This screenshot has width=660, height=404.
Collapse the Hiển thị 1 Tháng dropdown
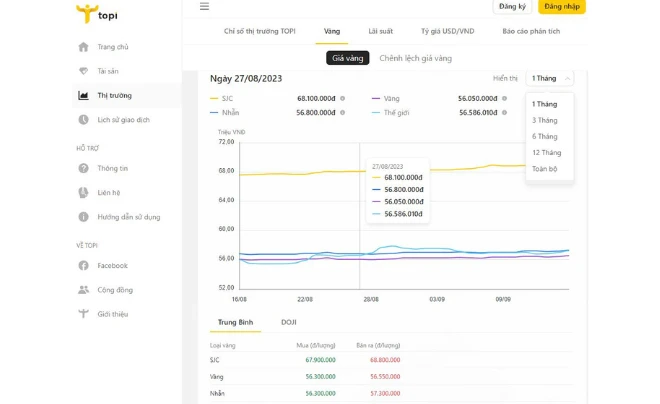click(x=551, y=78)
